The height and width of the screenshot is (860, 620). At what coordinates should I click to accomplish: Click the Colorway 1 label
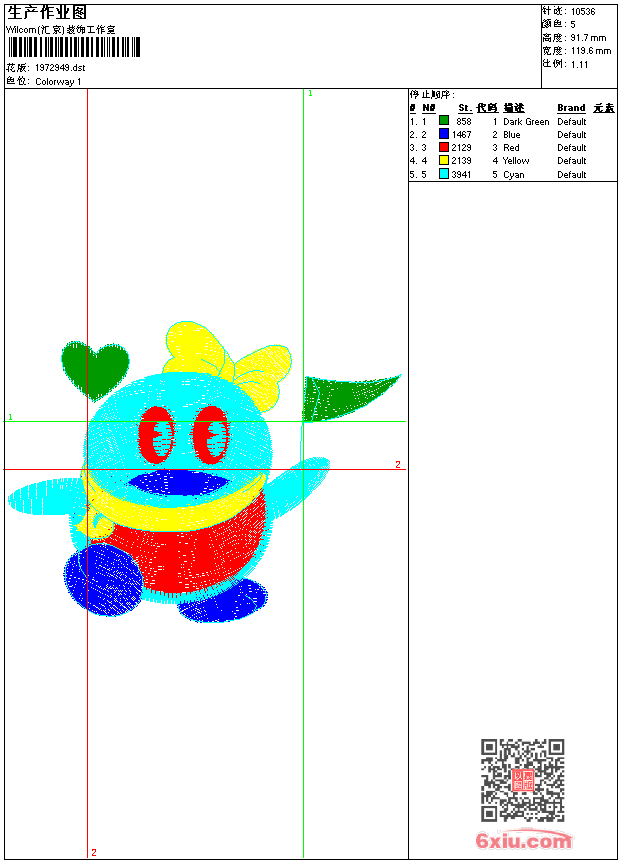pyautogui.click(x=58, y=82)
